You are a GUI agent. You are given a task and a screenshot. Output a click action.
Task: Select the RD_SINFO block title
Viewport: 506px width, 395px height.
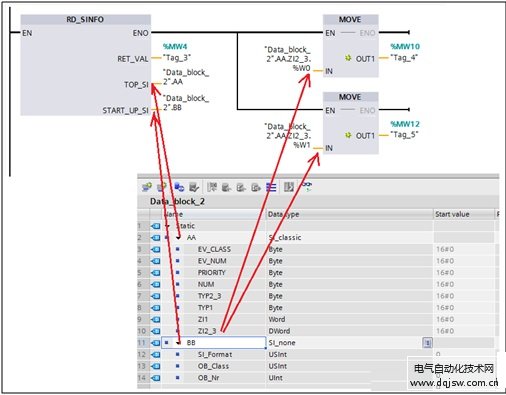[85, 20]
